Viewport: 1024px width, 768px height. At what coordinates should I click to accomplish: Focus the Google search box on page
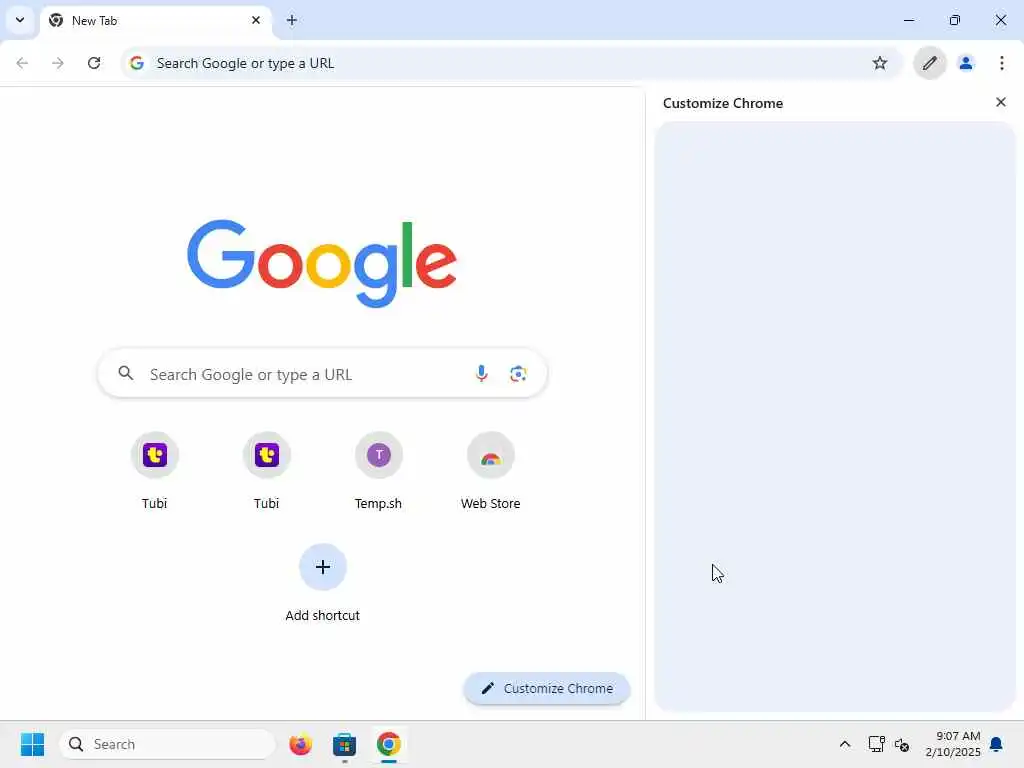(x=322, y=374)
